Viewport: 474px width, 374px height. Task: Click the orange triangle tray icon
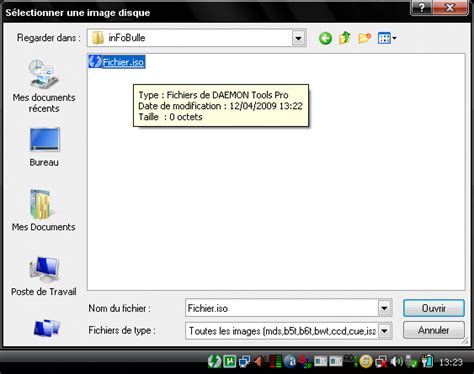[x=260, y=361]
